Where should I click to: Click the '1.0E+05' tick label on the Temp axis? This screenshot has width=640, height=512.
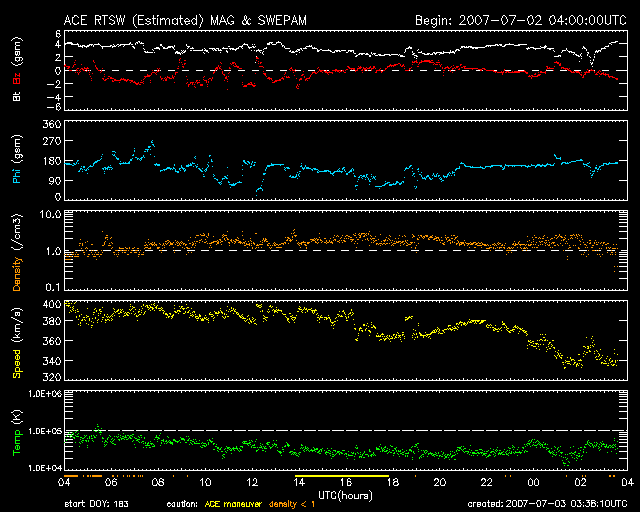pos(45,431)
